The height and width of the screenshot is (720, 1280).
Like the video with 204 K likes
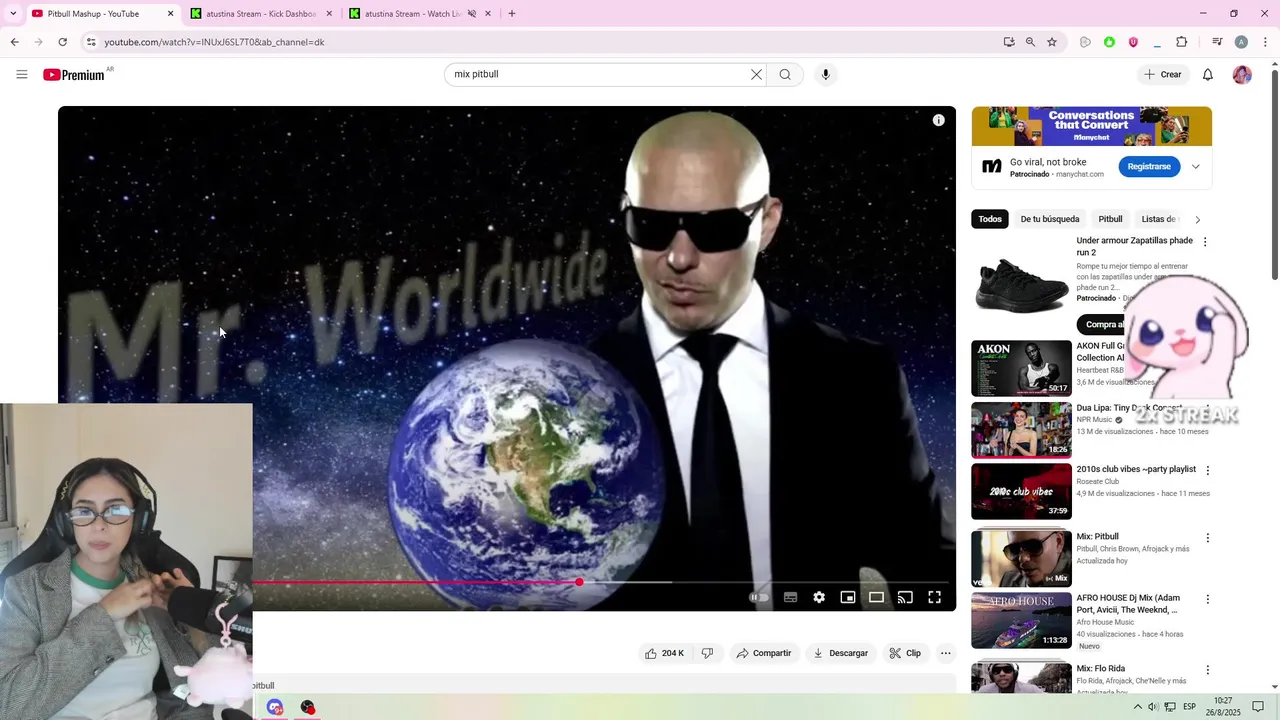[x=664, y=653]
